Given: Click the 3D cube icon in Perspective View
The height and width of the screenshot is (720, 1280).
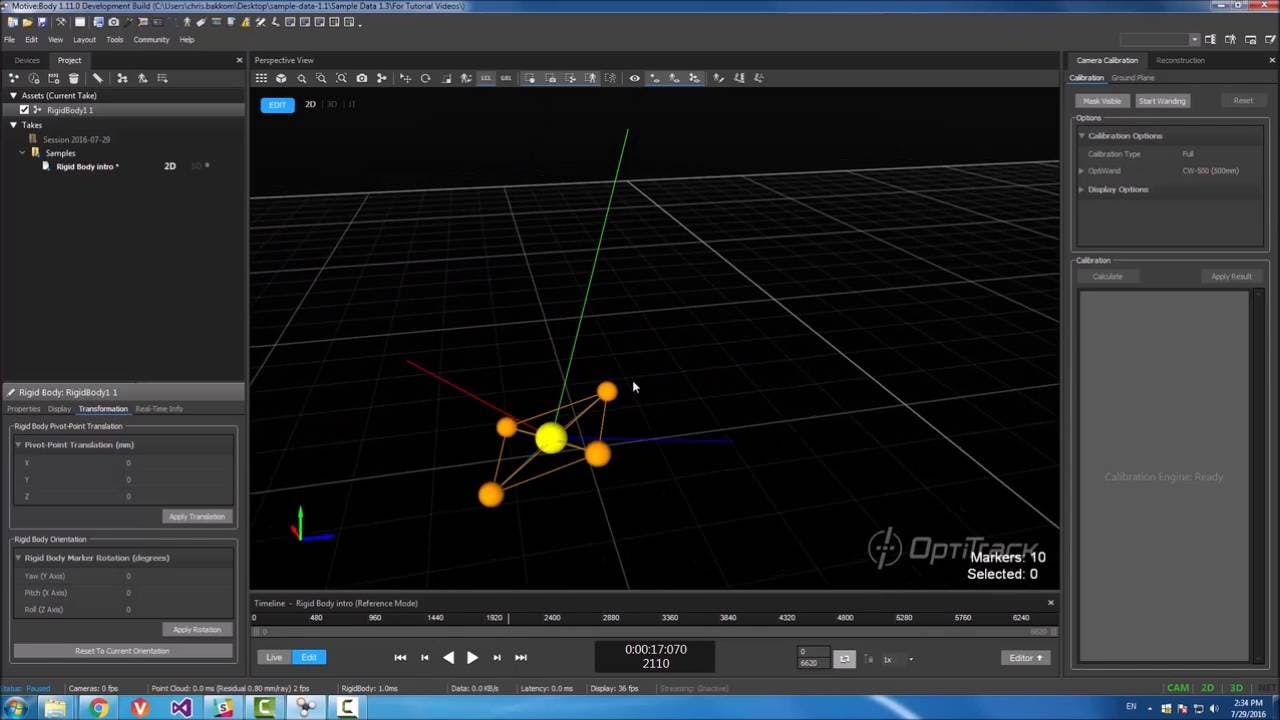Looking at the screenshot, I should pos(281,78).
